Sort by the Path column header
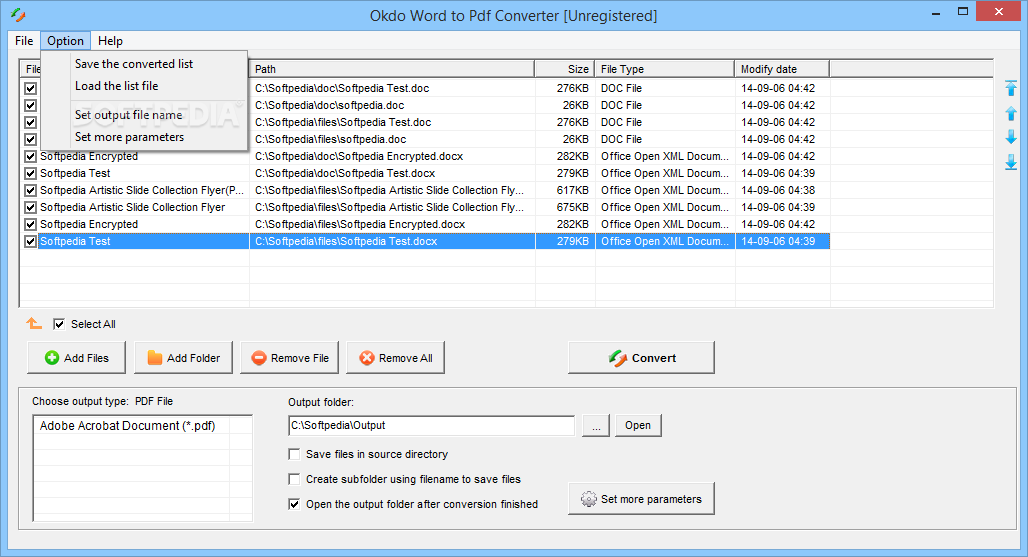This screenshot has width=1028, height=557. (391, 69)
